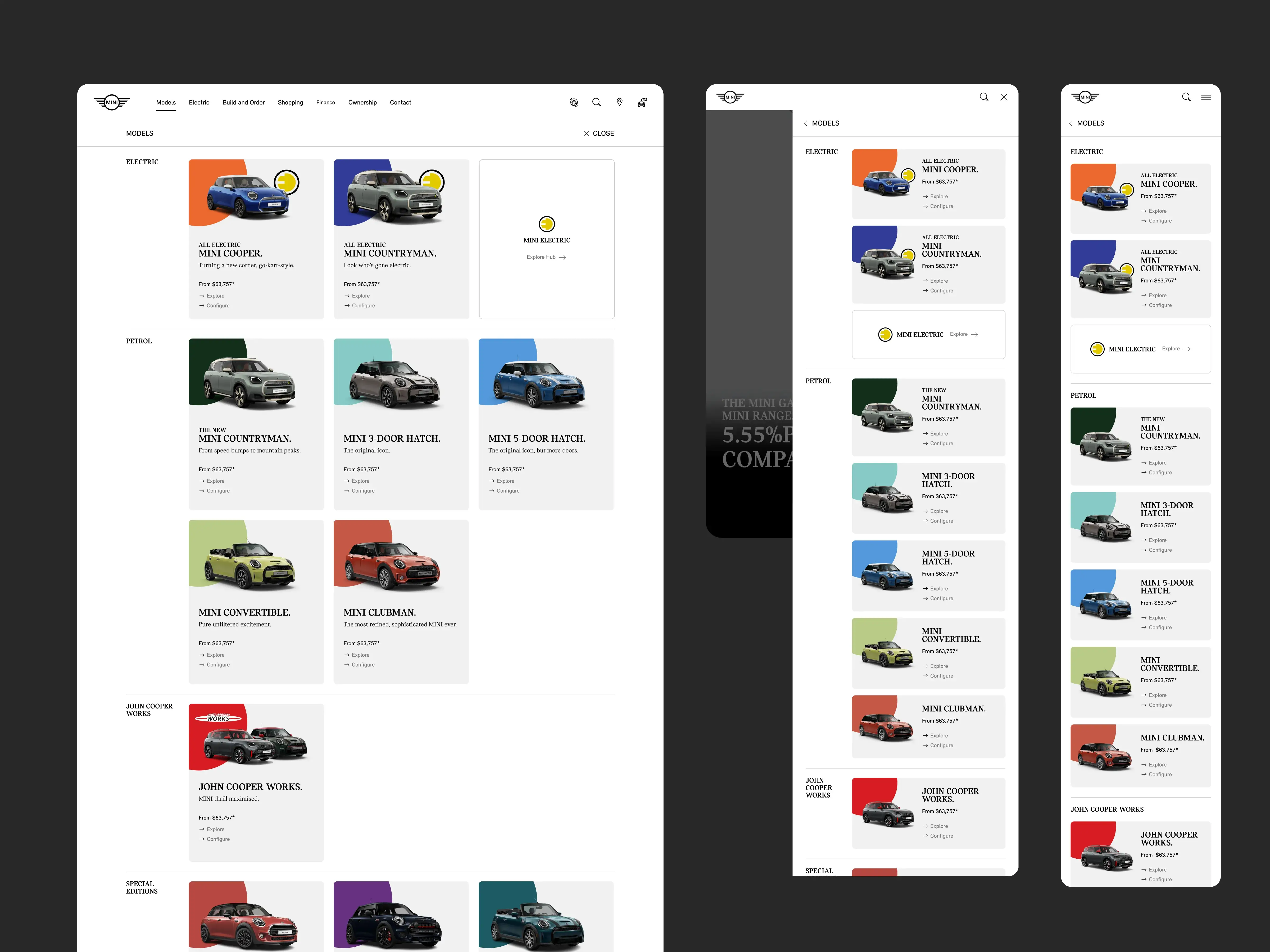Click the arrow beside Explore on tablet MINI Clubman card
The height and width of the screenshot is (952, 1270).
click(926, 736)
